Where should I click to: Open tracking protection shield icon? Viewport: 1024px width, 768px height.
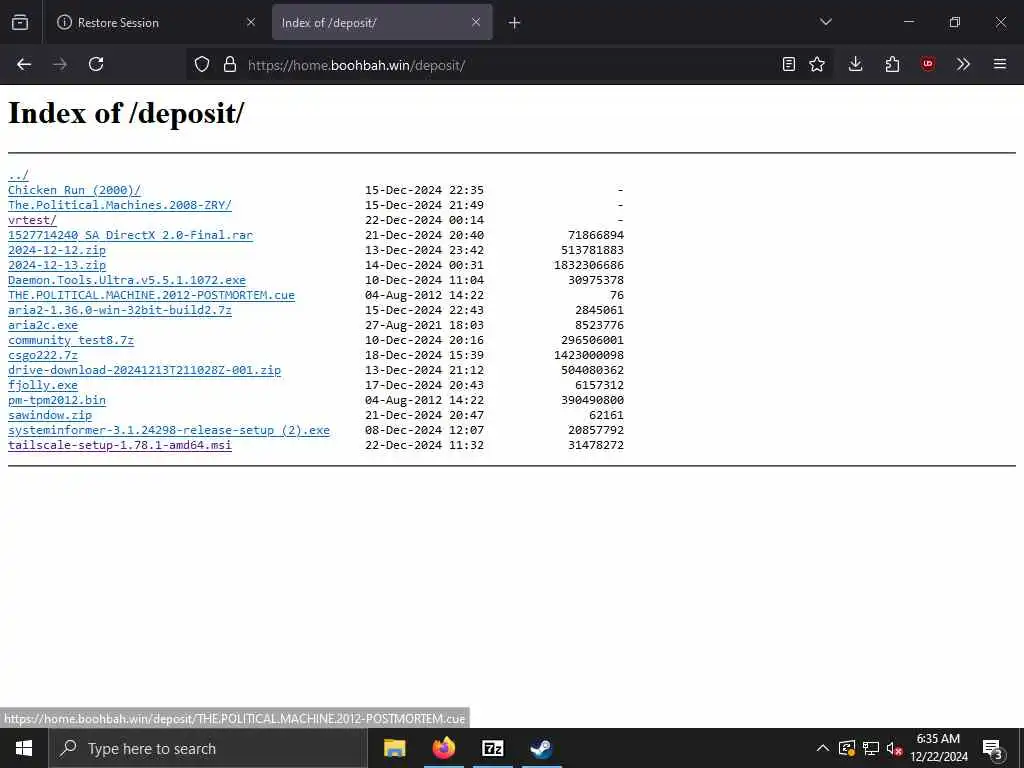(202, 64)
